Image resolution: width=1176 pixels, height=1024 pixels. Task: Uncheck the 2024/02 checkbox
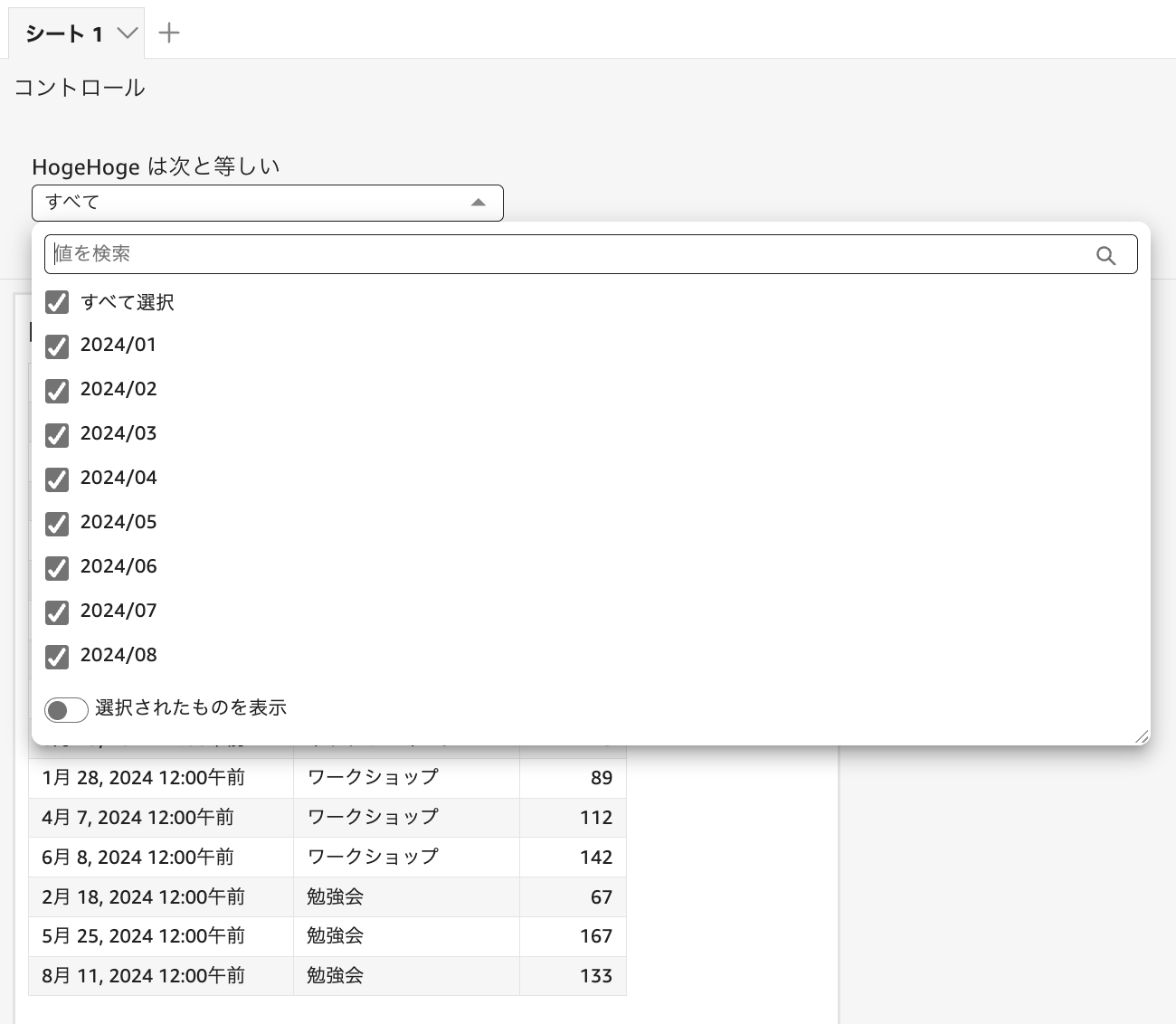(57, 391)
